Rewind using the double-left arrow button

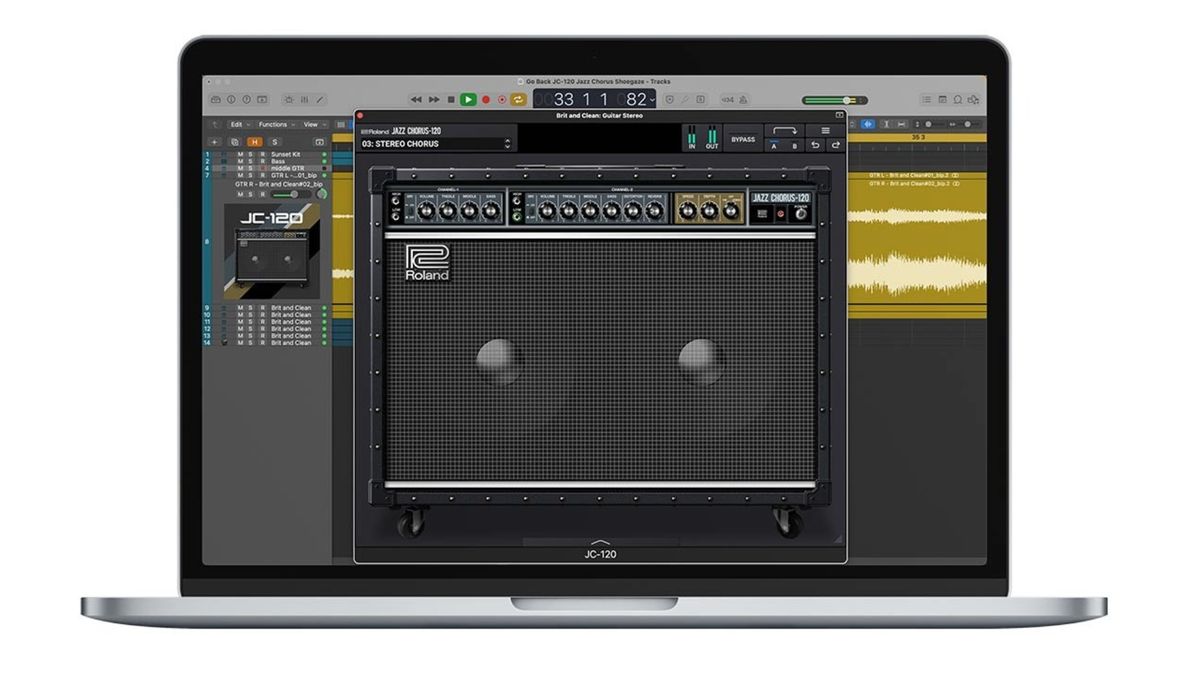click(416, 100)
